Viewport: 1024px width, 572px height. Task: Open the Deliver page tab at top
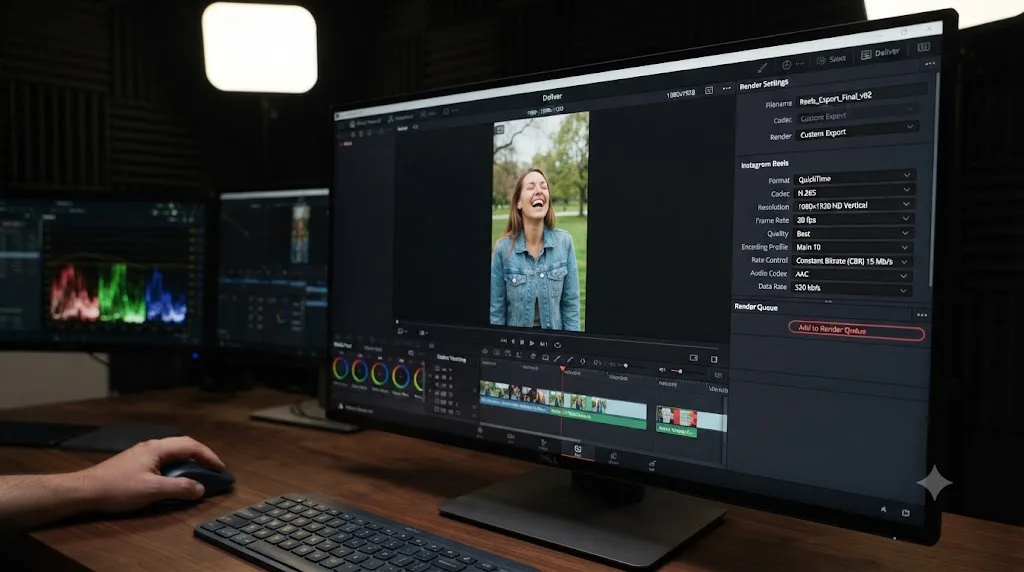pos(880,54)
